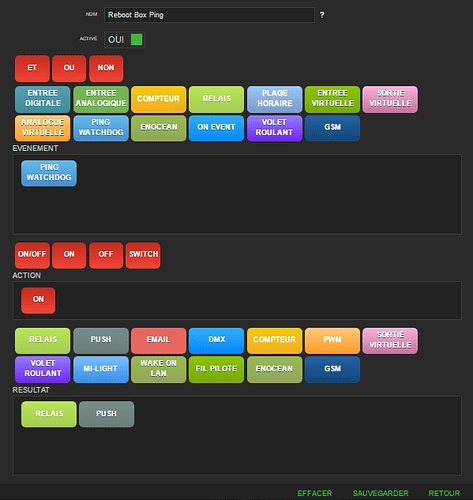Select the ON/OFF action button
Image resolution: width=473 pixels, height=500 pixels.
coord(32,255)
